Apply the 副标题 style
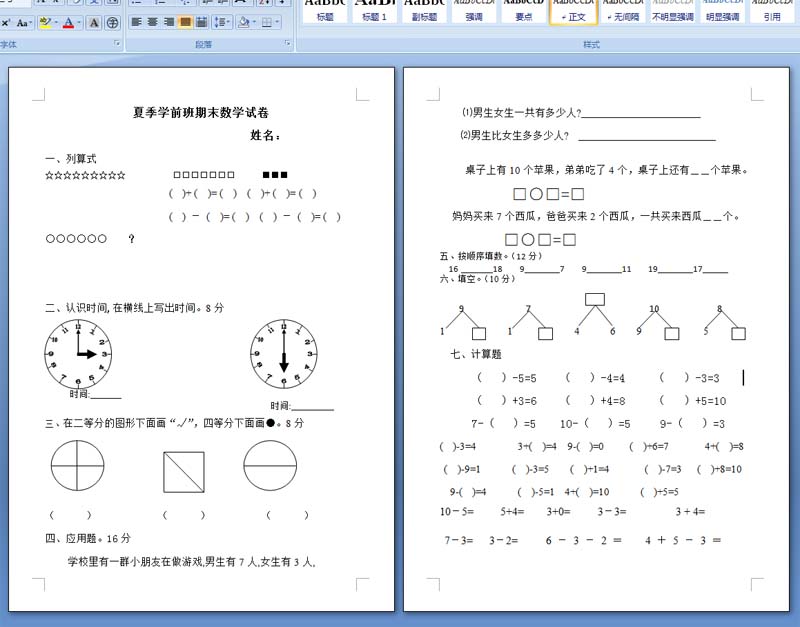 [x=424, y=11]
